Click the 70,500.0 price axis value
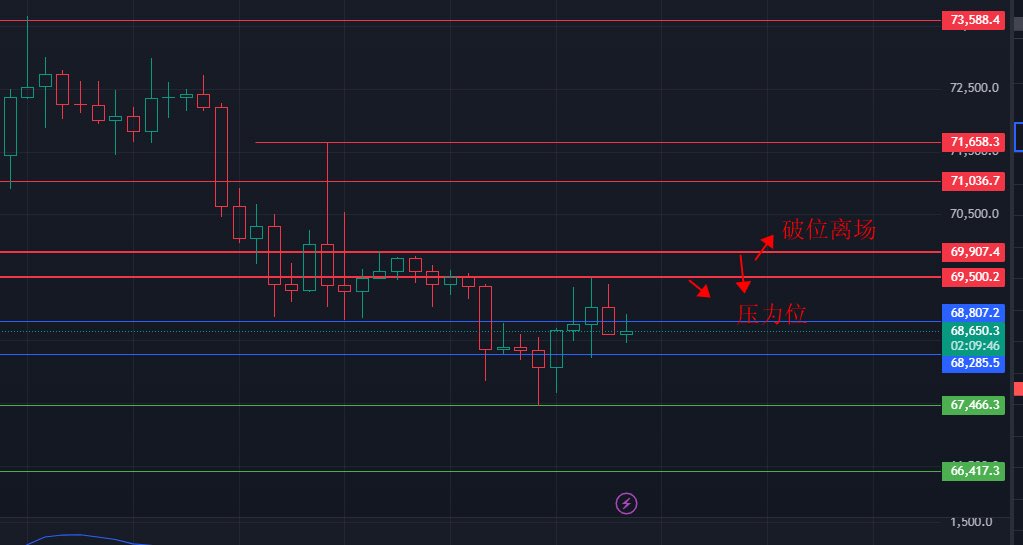 point(974,213)
